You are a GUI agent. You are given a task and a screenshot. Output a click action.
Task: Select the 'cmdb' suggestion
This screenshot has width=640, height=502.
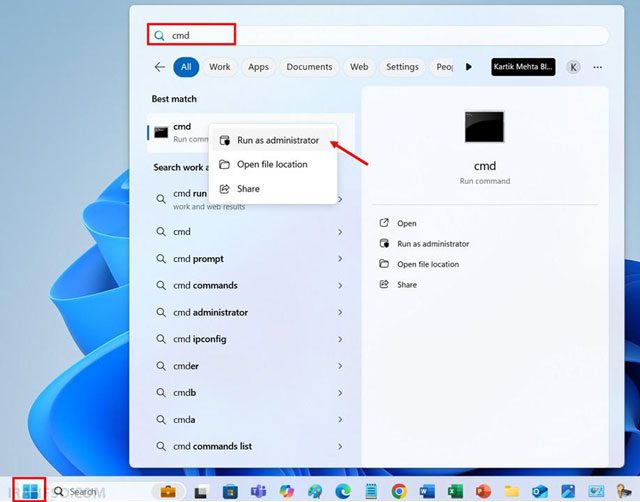(250, 393)
